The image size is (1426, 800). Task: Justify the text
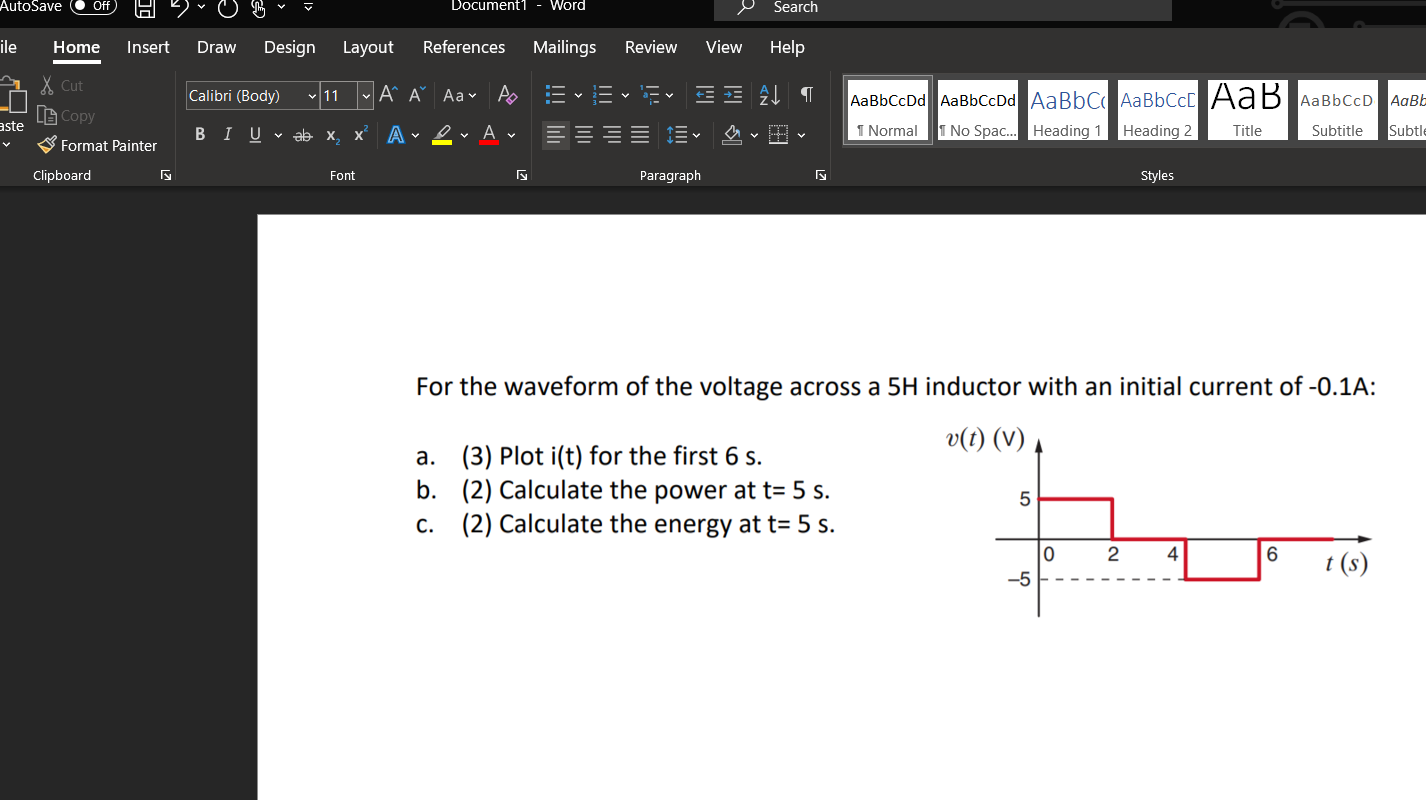[x=640, y=135]
